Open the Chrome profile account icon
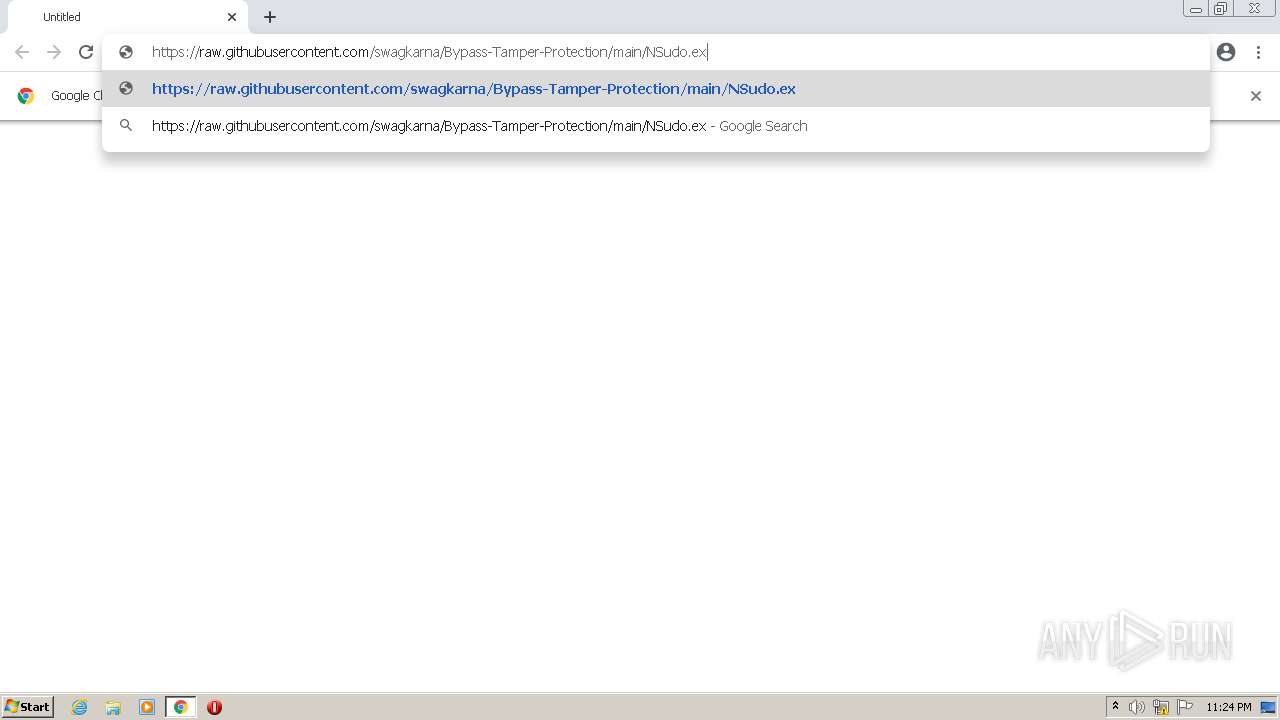The image size is (1280, 720). tap(1226, 52)
